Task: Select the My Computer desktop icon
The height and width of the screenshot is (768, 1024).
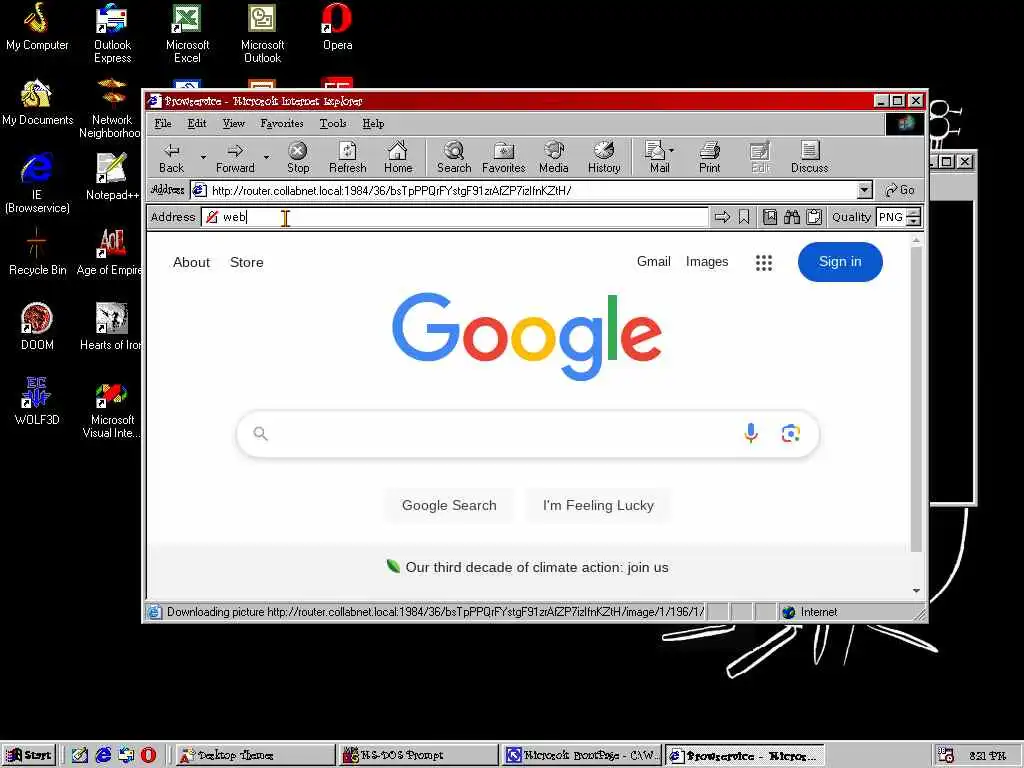Action: click(x=37, y=27)
